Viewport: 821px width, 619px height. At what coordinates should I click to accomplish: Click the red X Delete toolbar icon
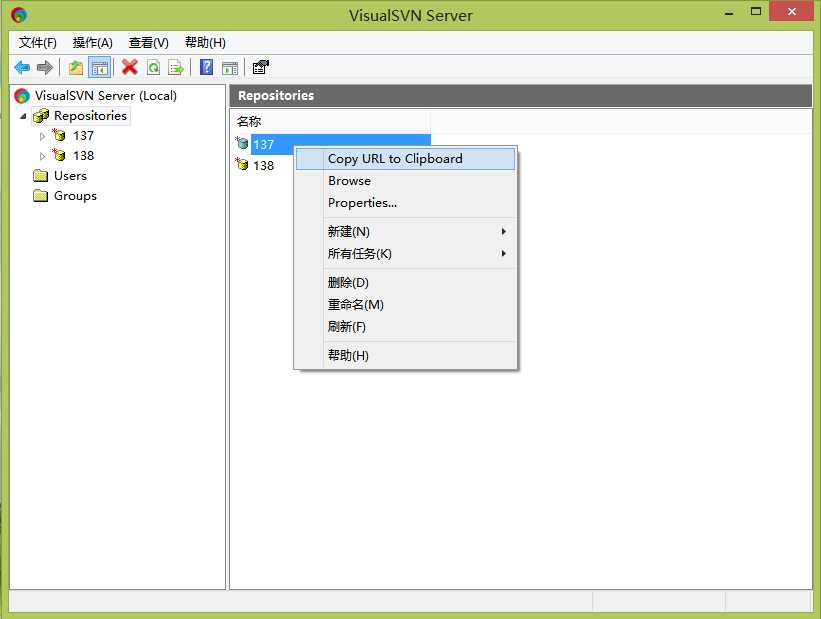pyautogui.click(x=129, y=67)
